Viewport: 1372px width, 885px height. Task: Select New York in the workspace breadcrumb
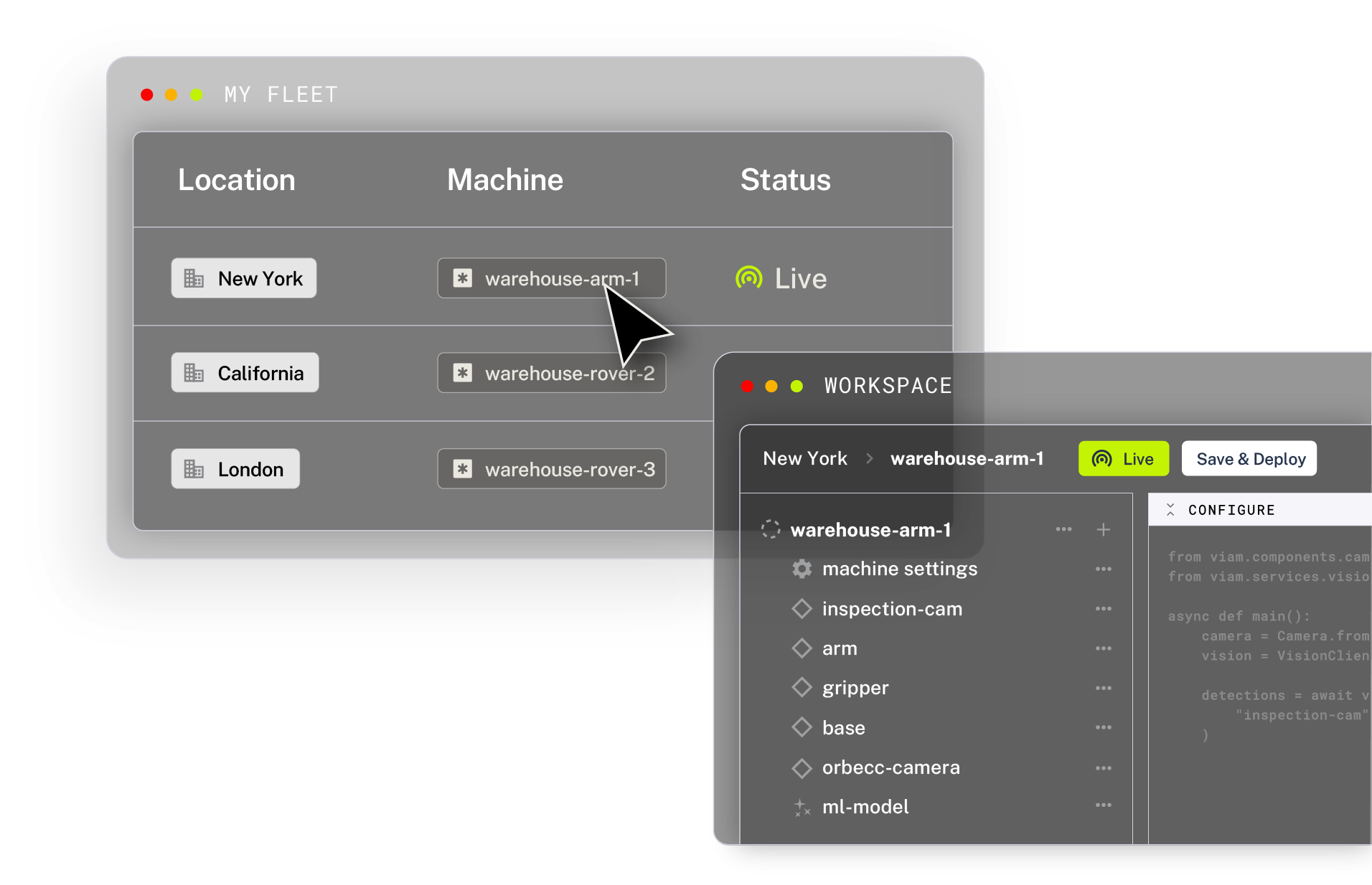804,458
